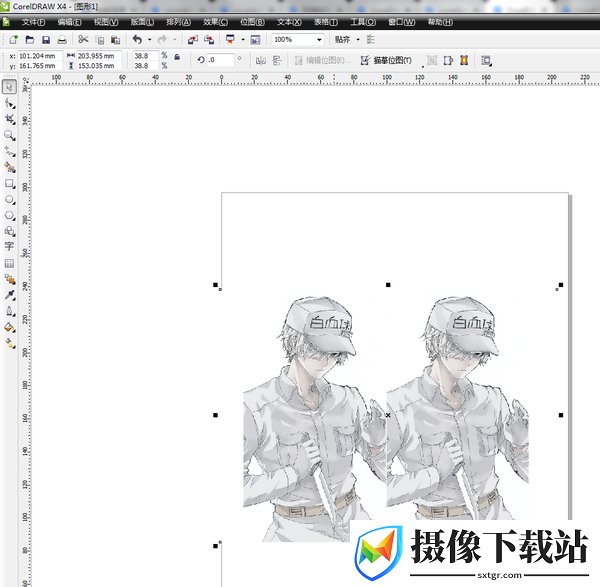Open the Bitmap Color Mask icon
This screenshot has width=600, height=587.
pos(464,60)
